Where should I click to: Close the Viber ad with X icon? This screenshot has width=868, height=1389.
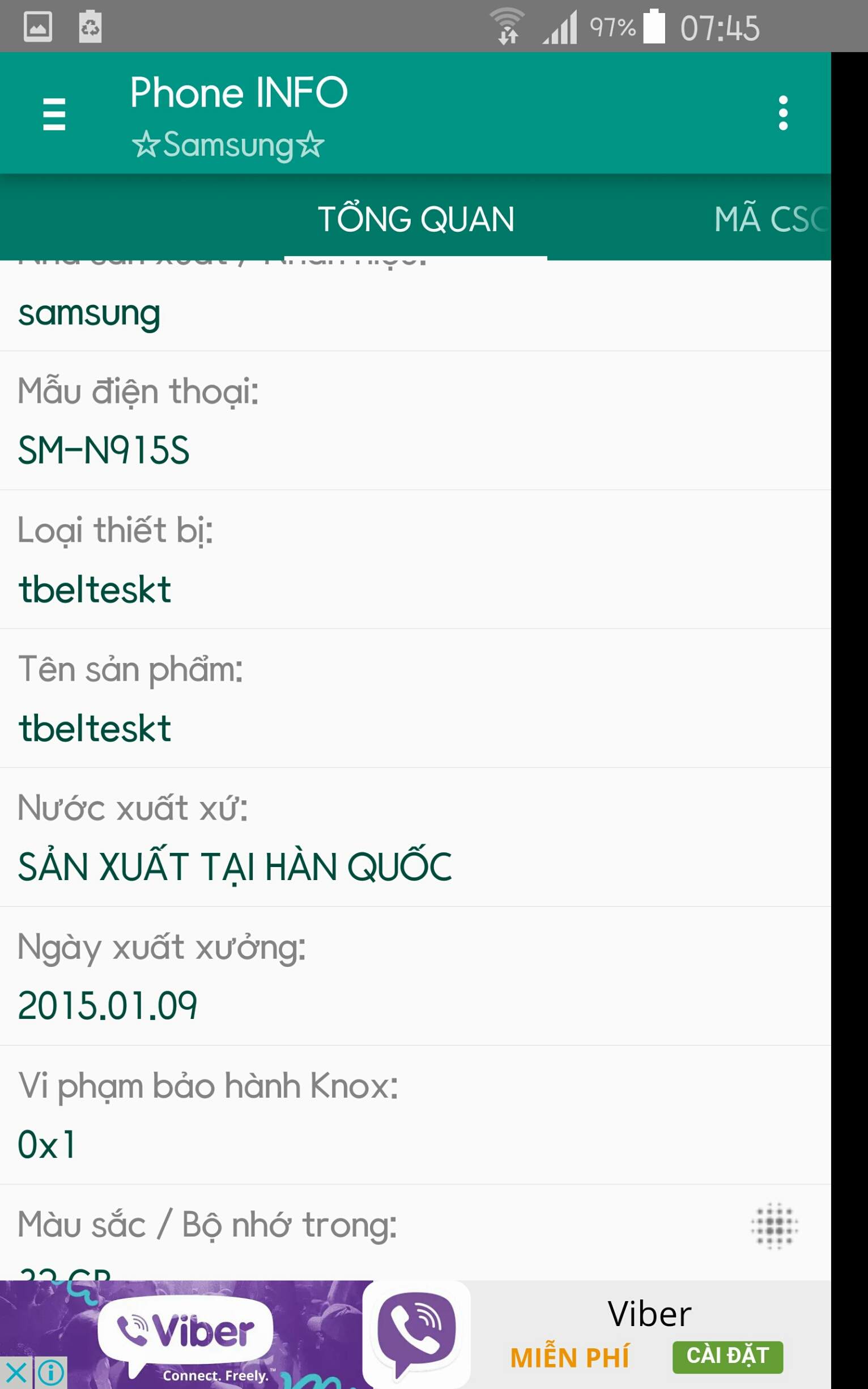pyautogui.click(x=16, y=1373)
